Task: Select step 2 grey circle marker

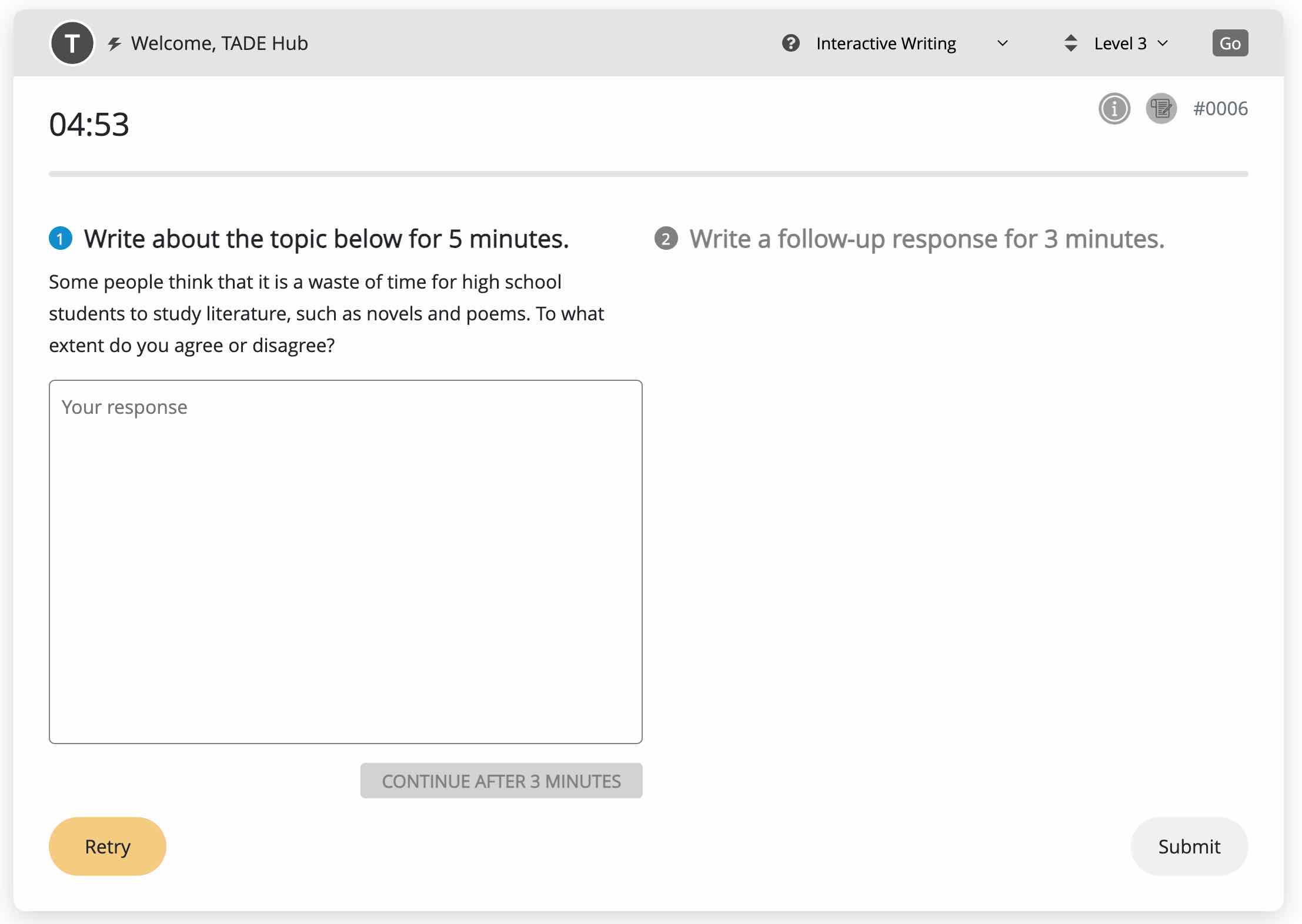Action: point(666,239)
